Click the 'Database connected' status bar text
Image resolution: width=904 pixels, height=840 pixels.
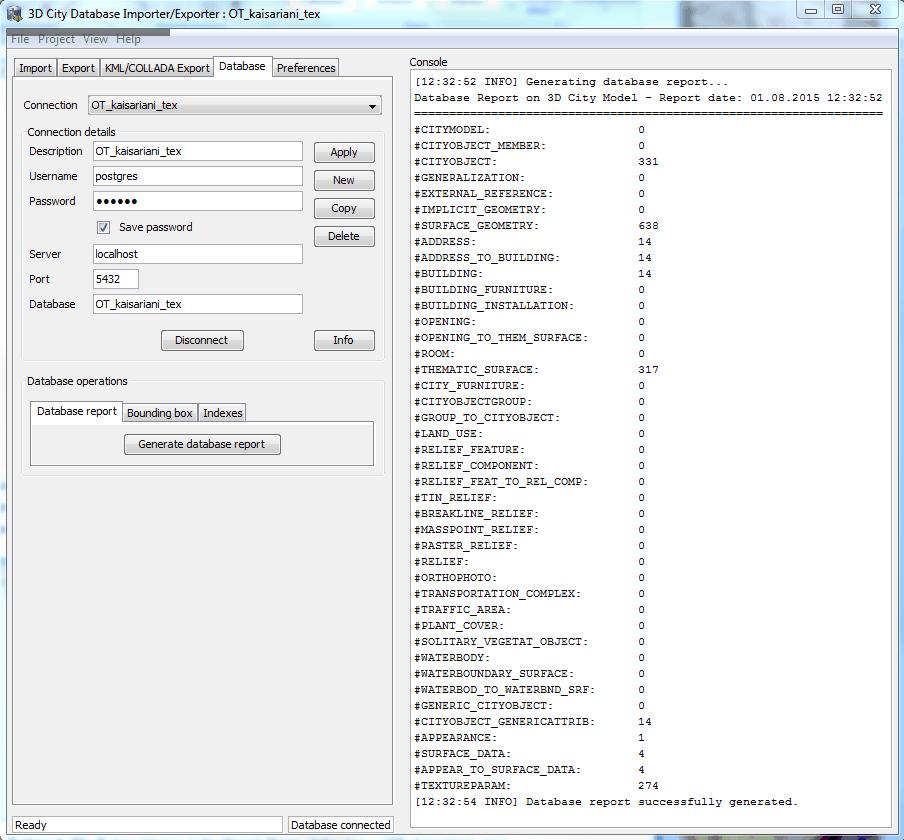[340, 825]
